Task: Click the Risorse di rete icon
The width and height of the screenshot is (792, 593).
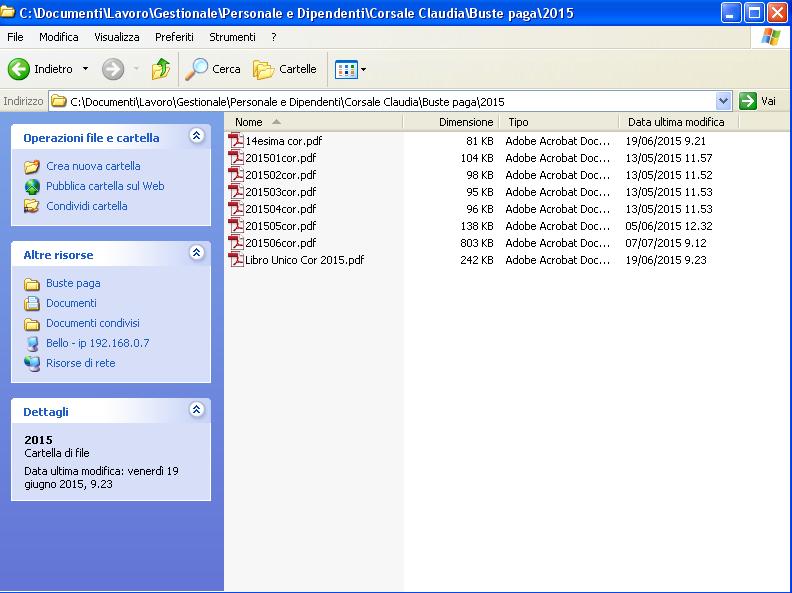Action: 32,363
